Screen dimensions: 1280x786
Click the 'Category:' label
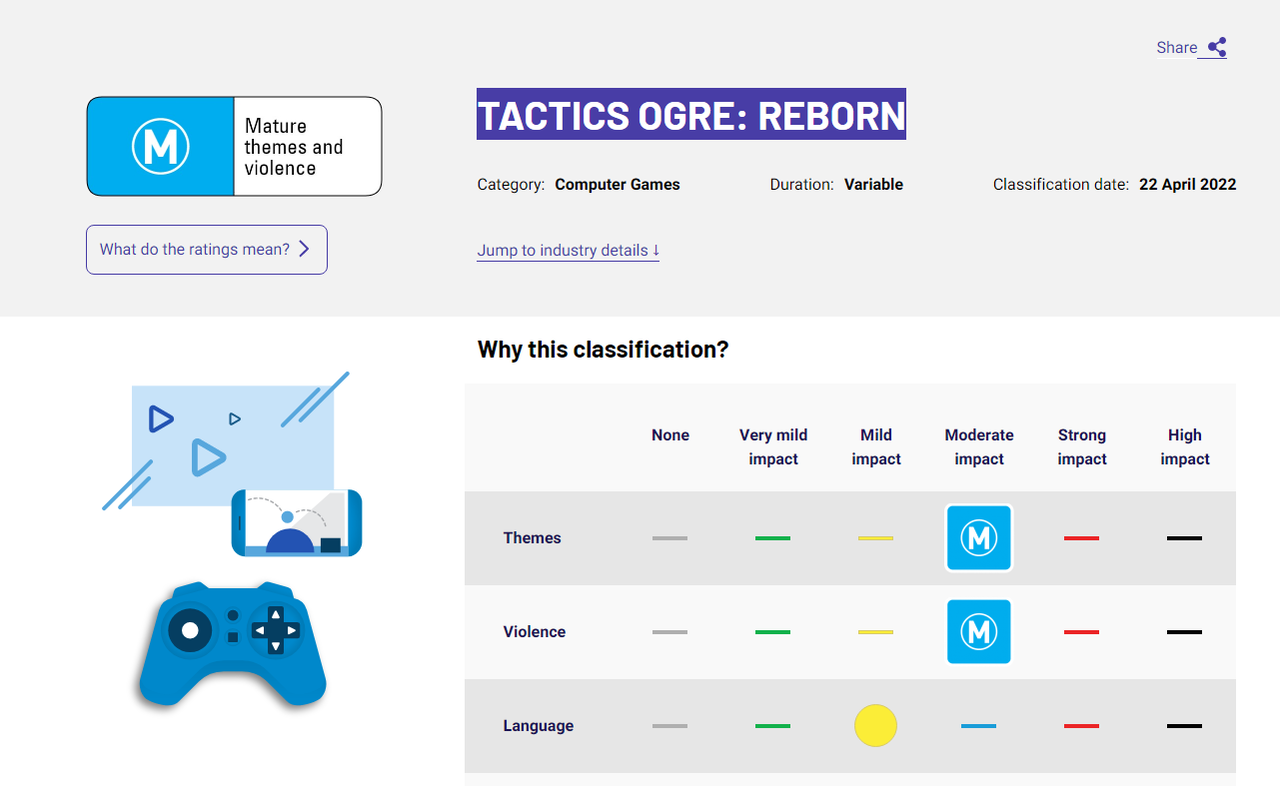(511, 184)
